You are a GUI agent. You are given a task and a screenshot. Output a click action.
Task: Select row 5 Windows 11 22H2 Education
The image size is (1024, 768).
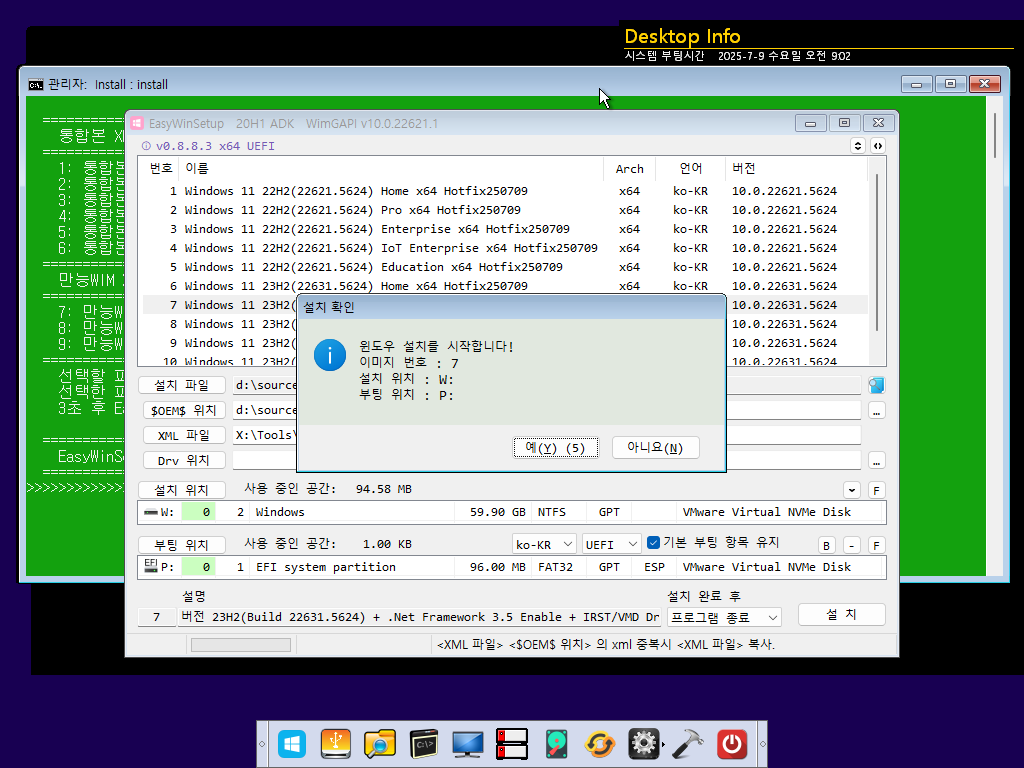pos(505,267)
